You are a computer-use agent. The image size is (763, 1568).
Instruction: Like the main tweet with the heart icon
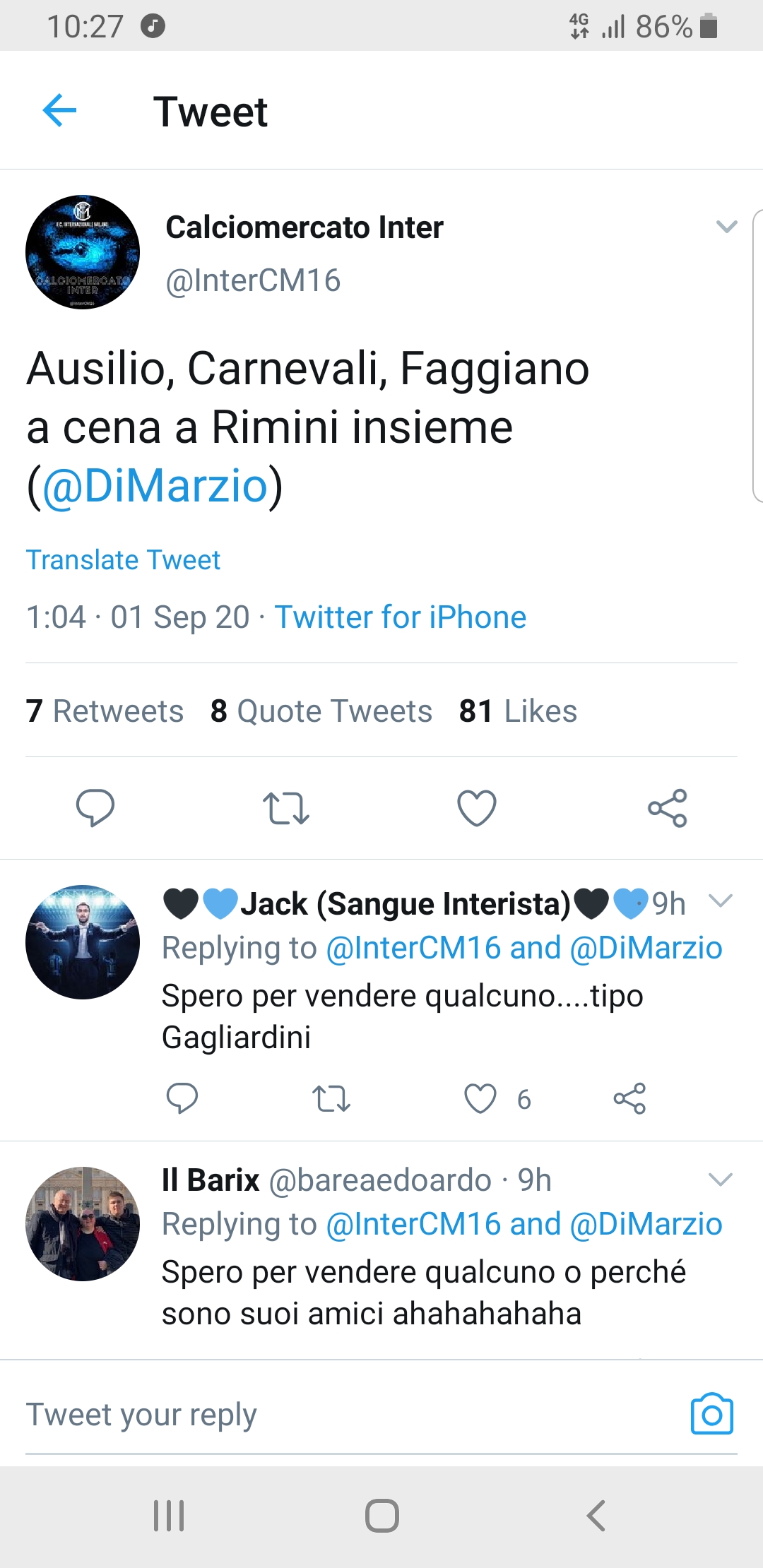click(x=477, y=808)
